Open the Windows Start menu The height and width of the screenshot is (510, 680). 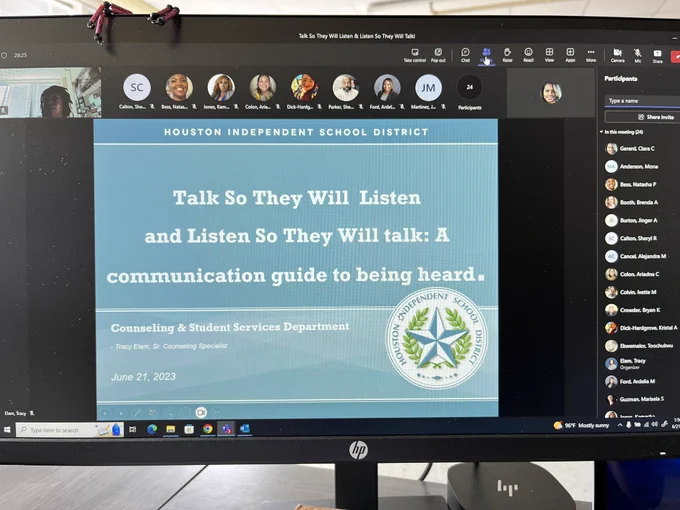coord(7,429)
